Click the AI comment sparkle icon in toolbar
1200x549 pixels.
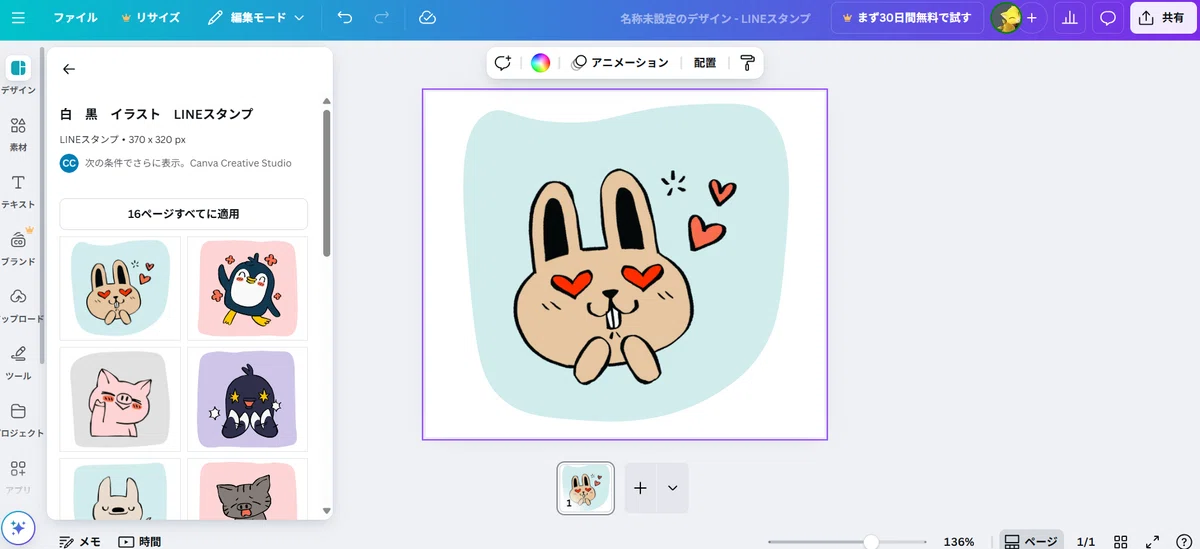[x=503, y=63]
